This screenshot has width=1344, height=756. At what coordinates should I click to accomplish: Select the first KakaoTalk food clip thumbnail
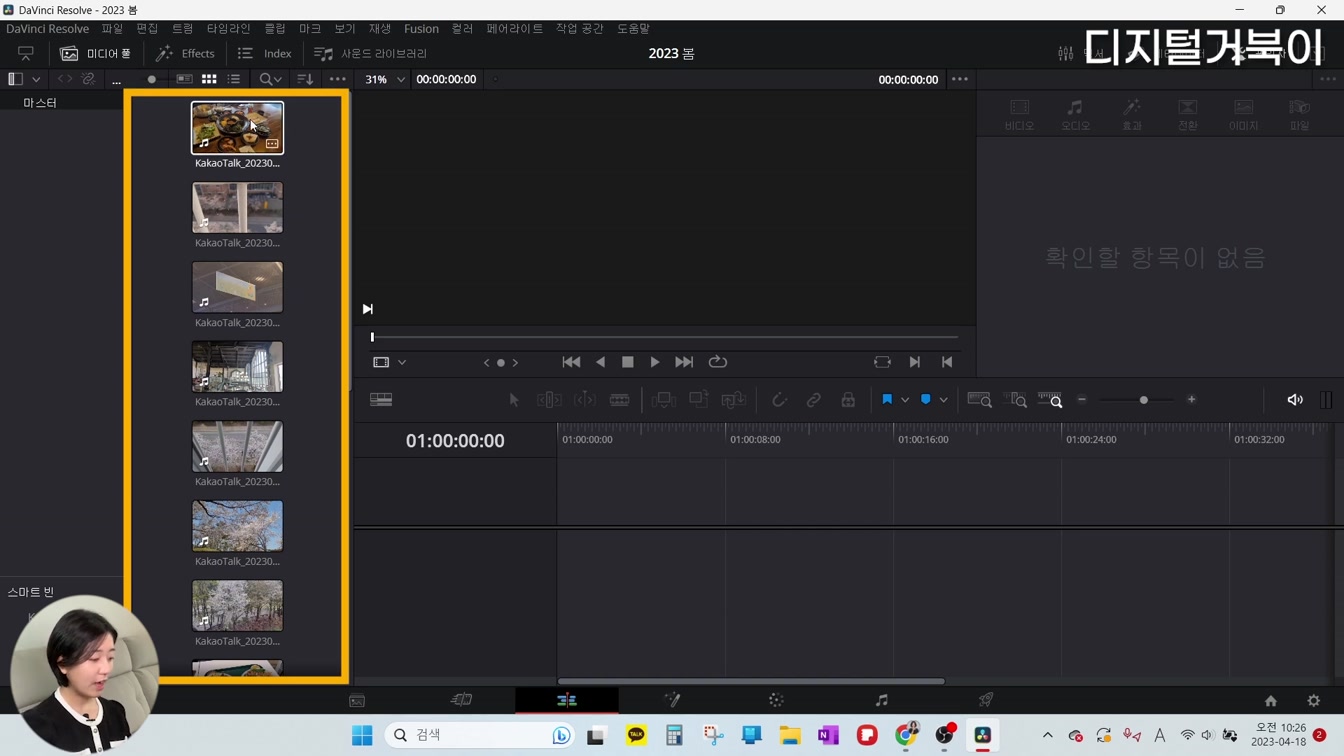(237, 128)
